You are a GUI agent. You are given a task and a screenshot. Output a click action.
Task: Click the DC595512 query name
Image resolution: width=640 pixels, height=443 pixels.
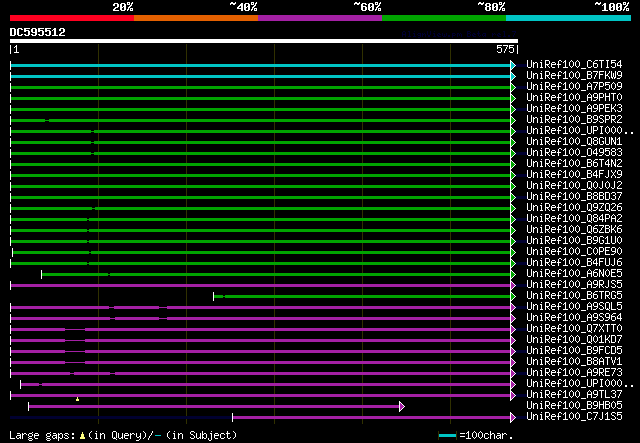pos(38,32)
